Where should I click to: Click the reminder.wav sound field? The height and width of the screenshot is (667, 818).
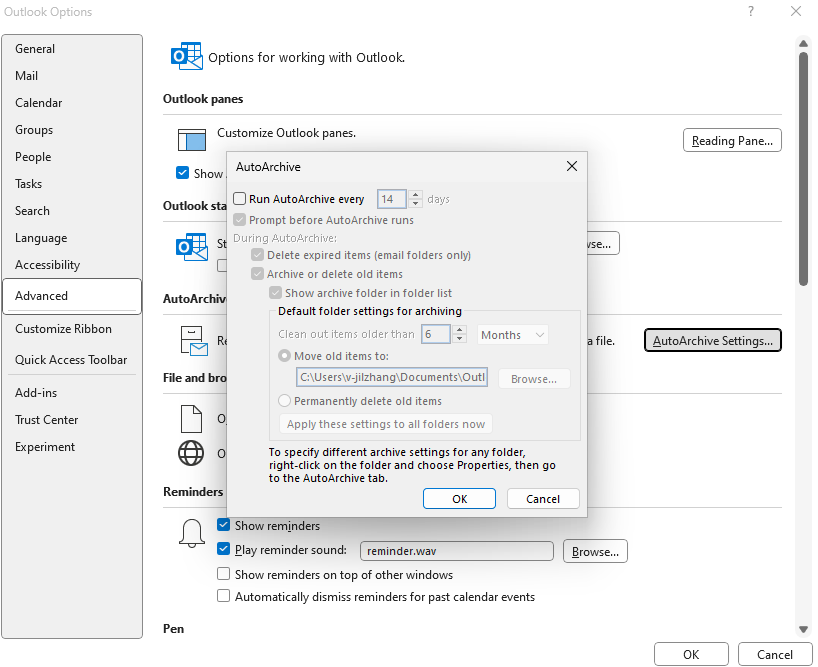456,551
